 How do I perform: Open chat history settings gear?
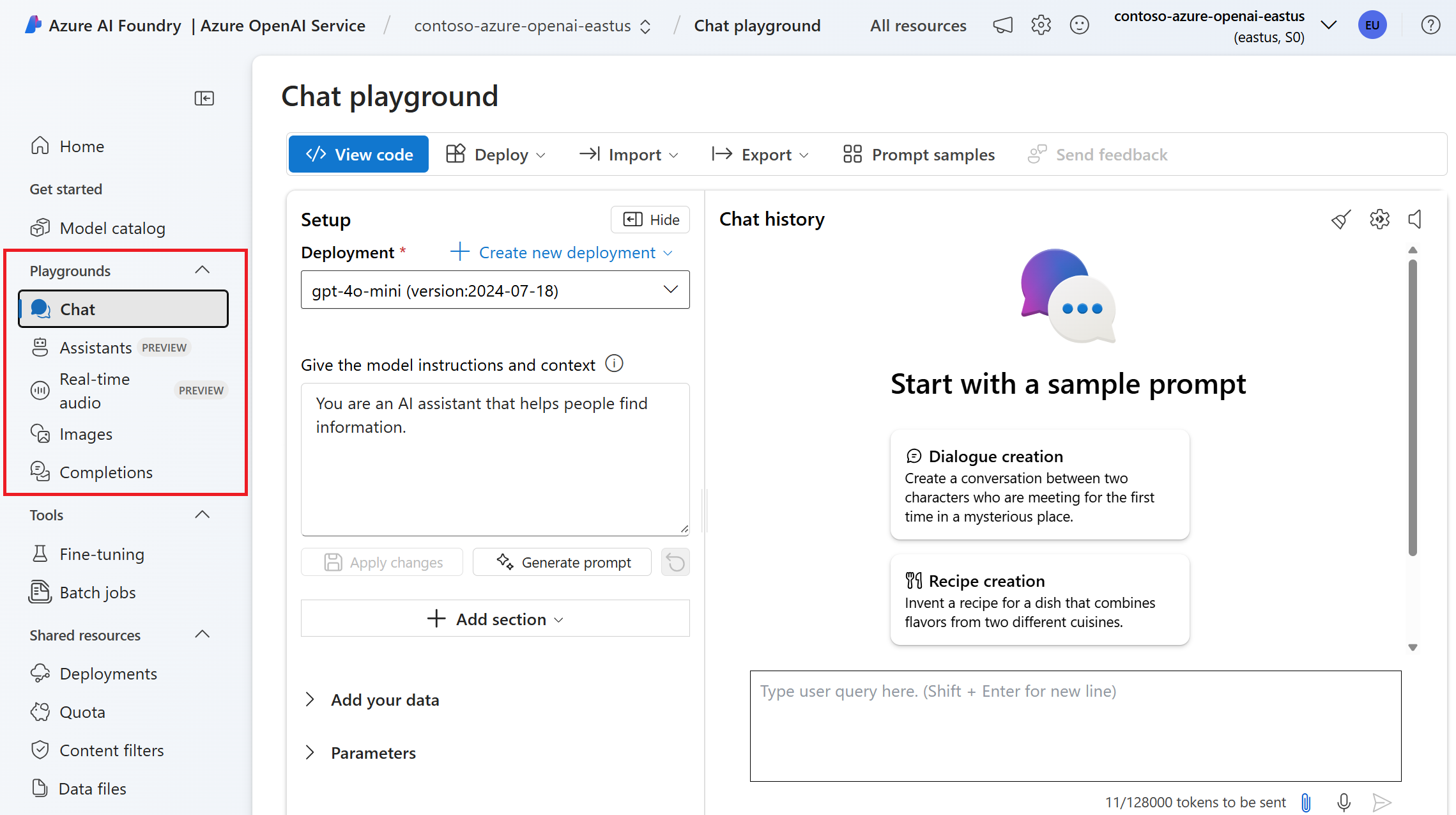1379,219
